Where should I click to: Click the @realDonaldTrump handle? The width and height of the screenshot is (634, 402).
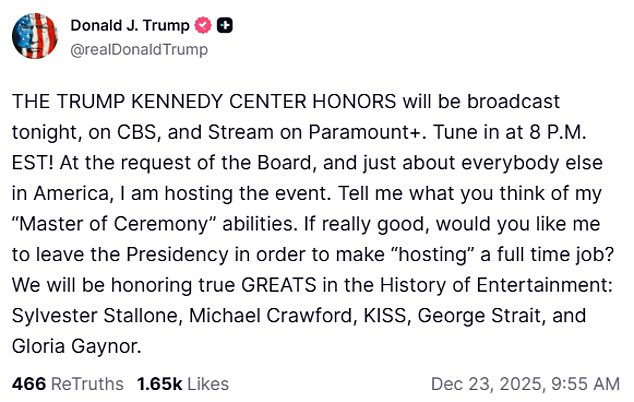coord(139,48)
